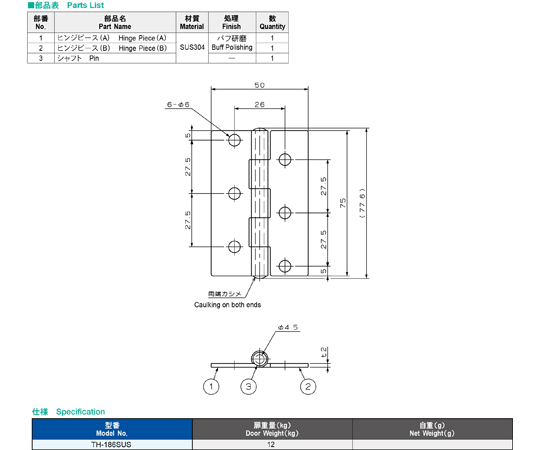Click the 'Finish' column header
This screenshot has height=450, width=540.
pyautogui.click(x=232, y=22)
